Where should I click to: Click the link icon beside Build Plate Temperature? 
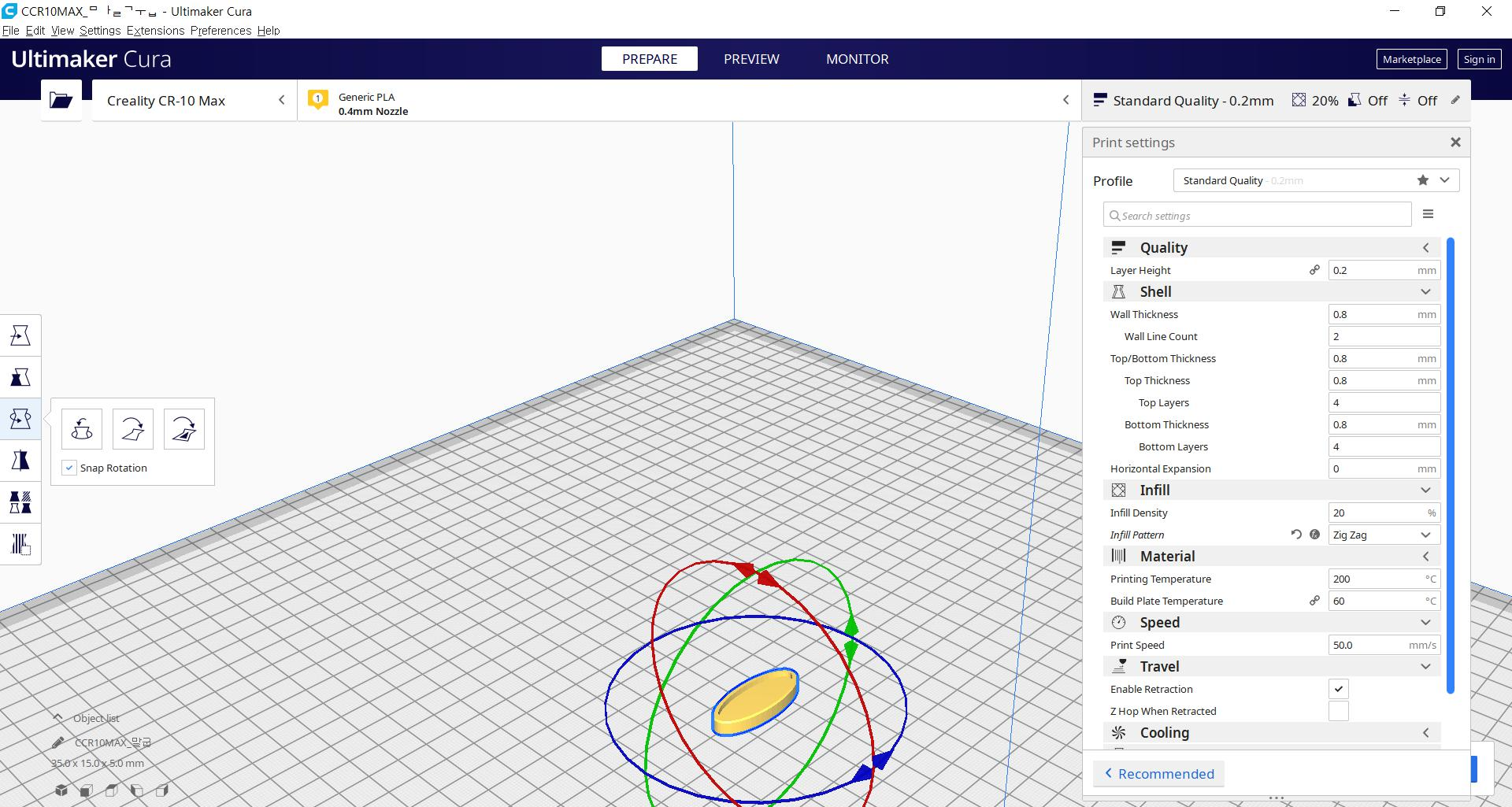coord(1314,601)
